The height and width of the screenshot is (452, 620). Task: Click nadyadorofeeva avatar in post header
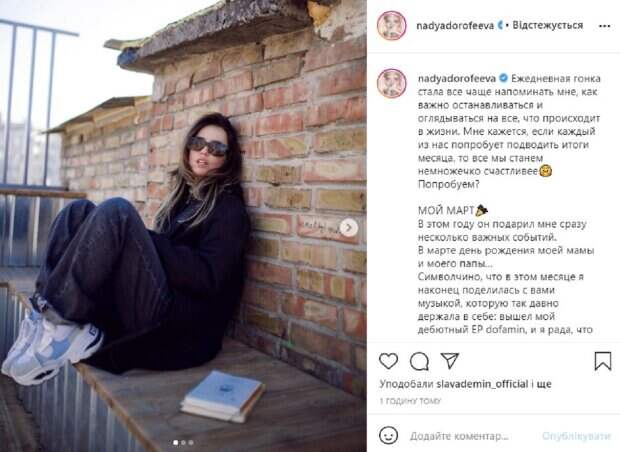pos(391,26)
